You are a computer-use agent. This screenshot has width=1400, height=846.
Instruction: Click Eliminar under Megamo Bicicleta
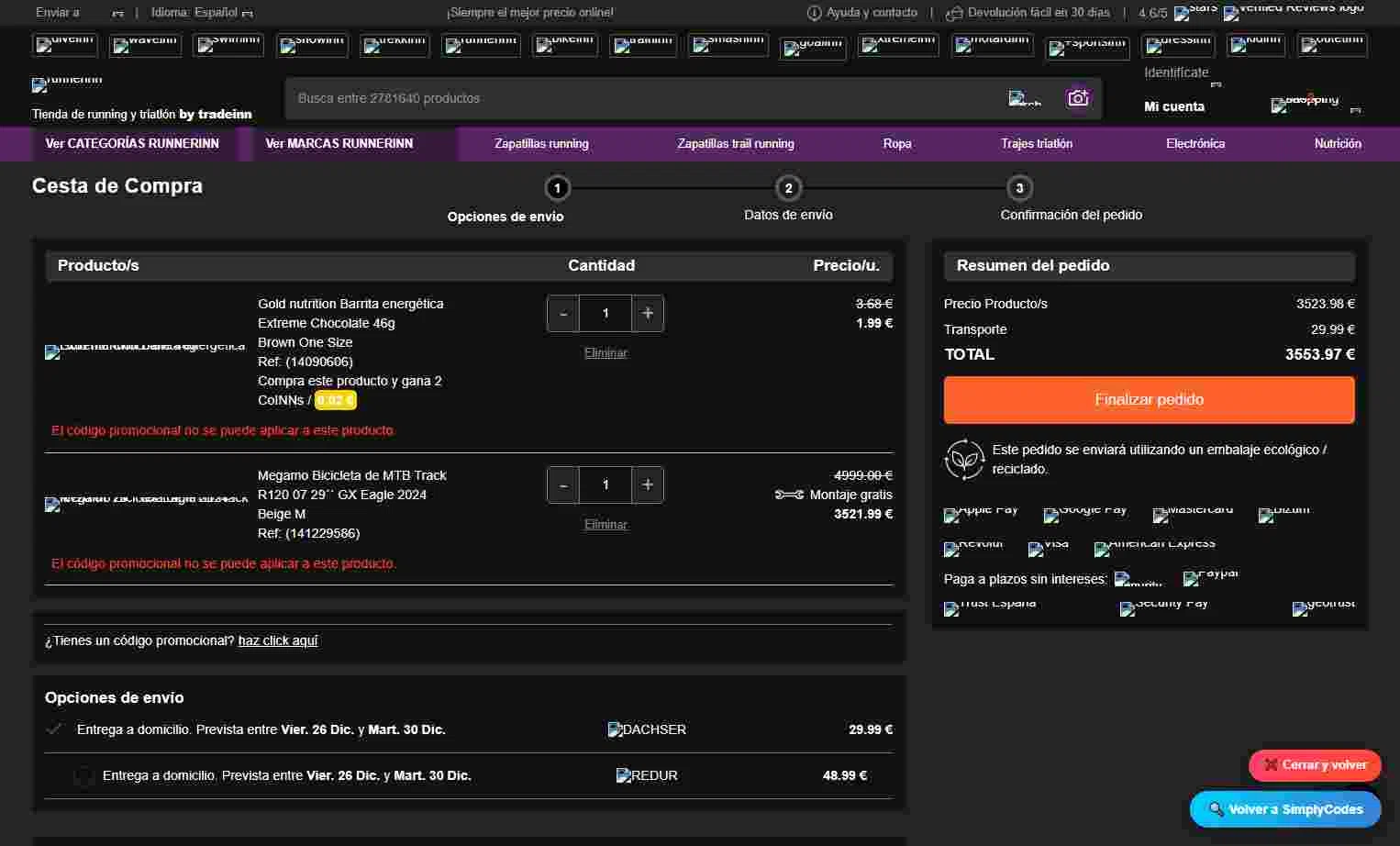pyautogui.click(x=606, y=524)
